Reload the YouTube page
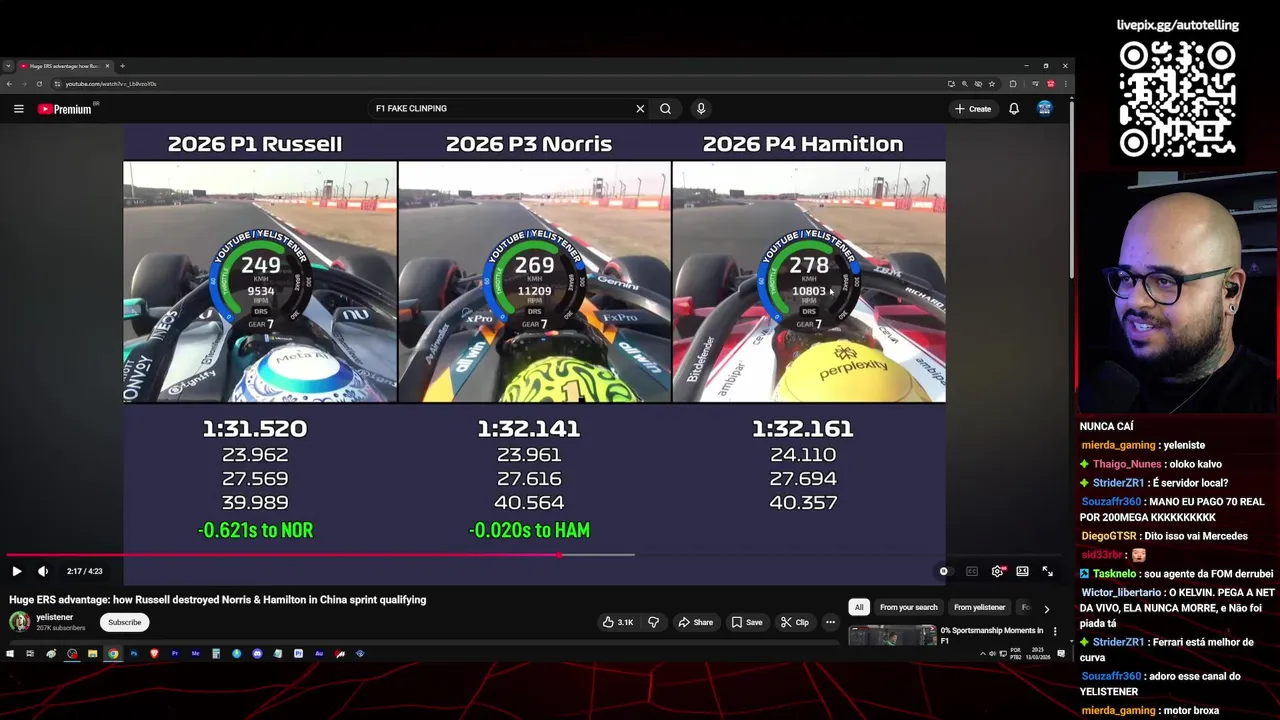This screenshot has width=1280, height=720. [40, 84]
